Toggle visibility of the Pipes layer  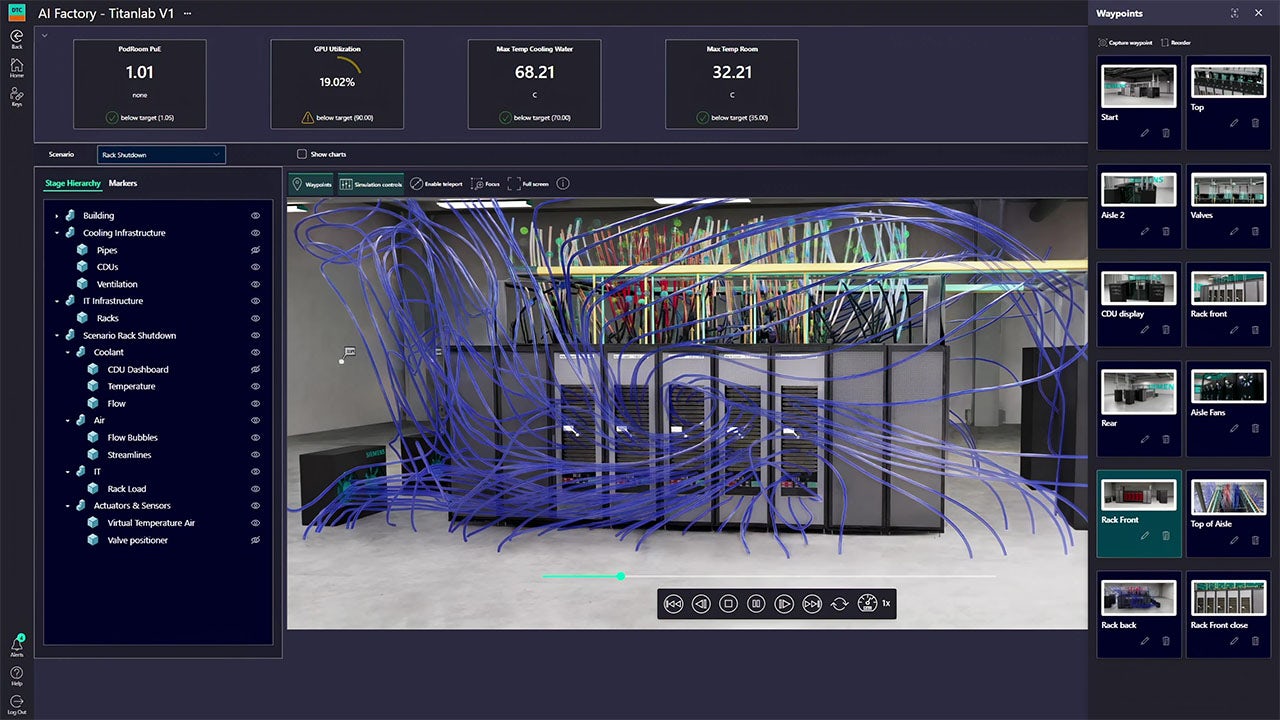(255, 249)
